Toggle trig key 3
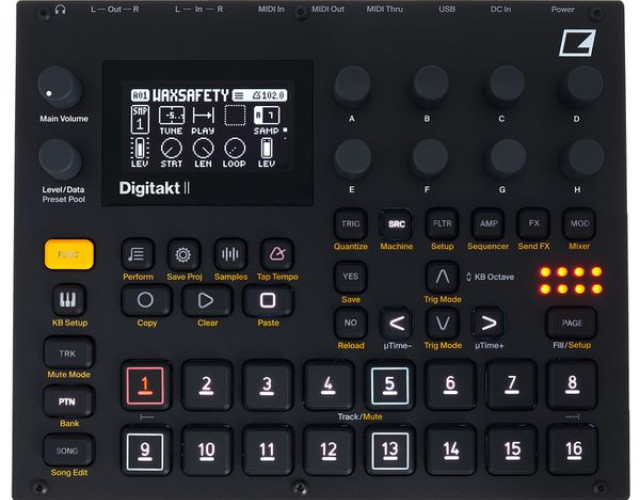640x500 pixels. [x=267, y=385]
